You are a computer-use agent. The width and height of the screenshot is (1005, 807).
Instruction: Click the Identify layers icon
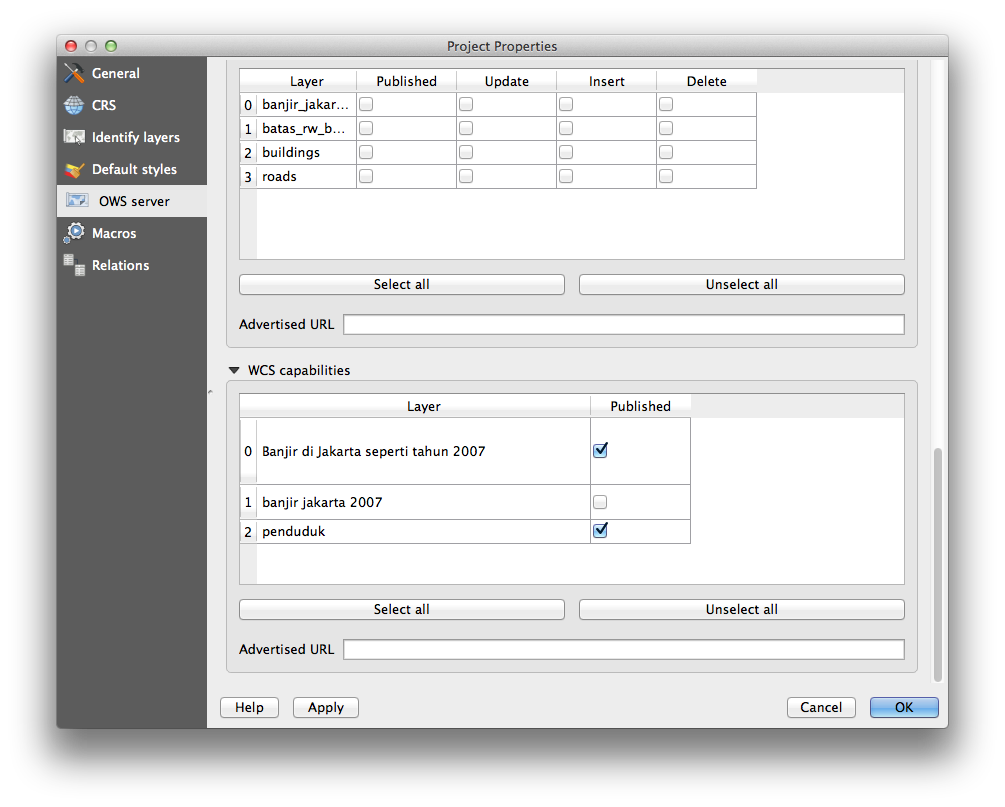[x=74, y=137]
